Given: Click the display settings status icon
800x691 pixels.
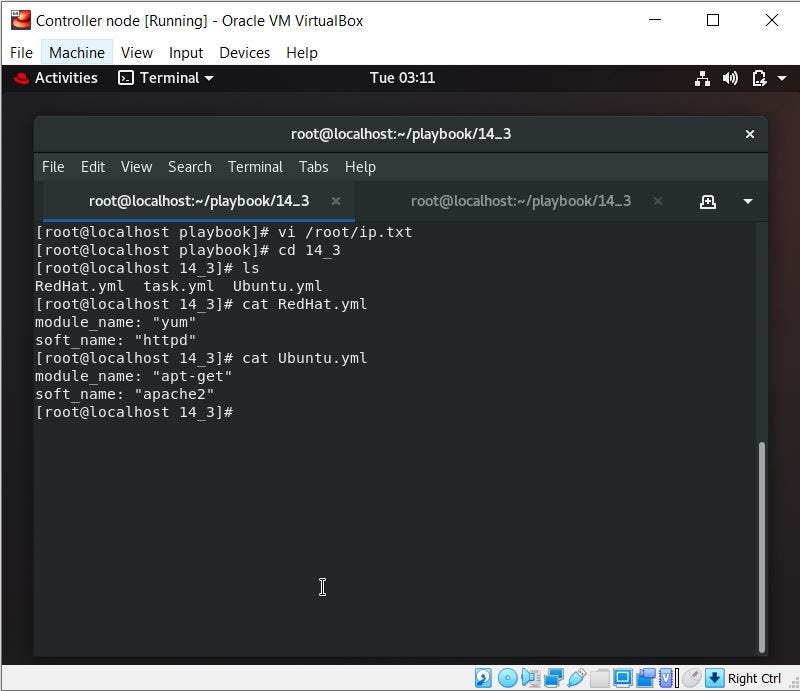Looking at the screenshot, I should click(x=622, y=678).
